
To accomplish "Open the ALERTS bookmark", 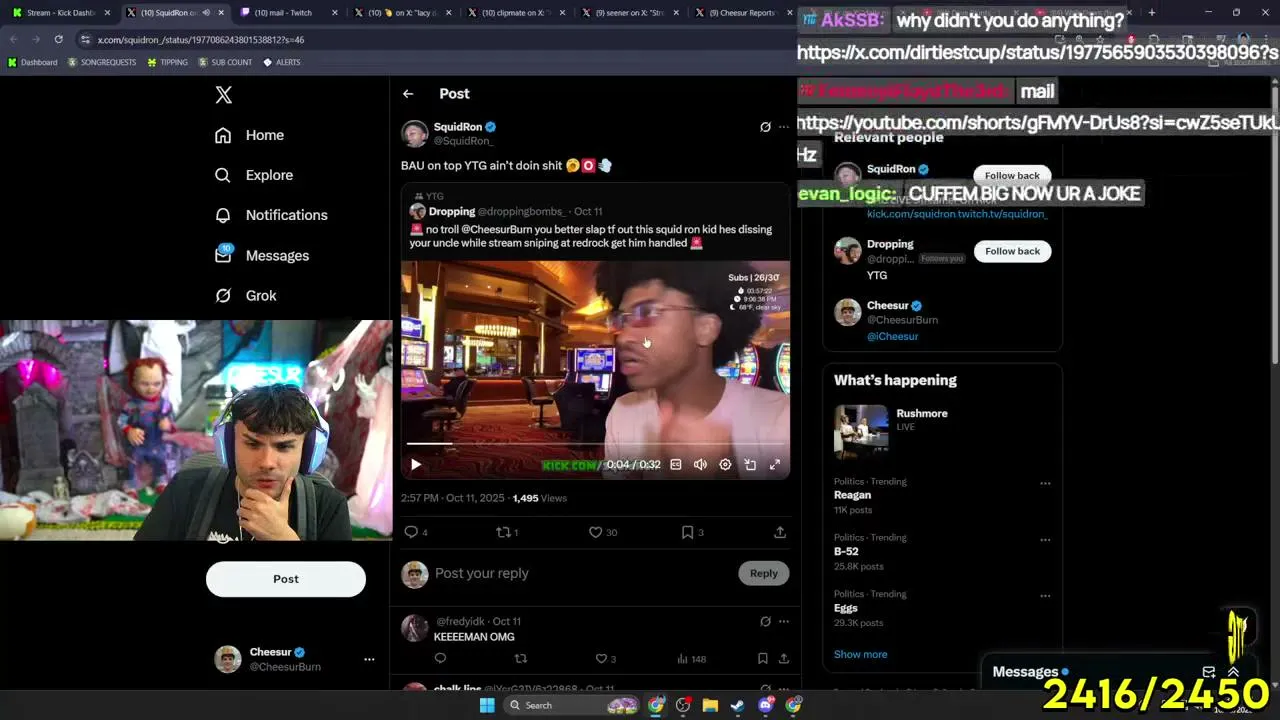I will [281, 62].
